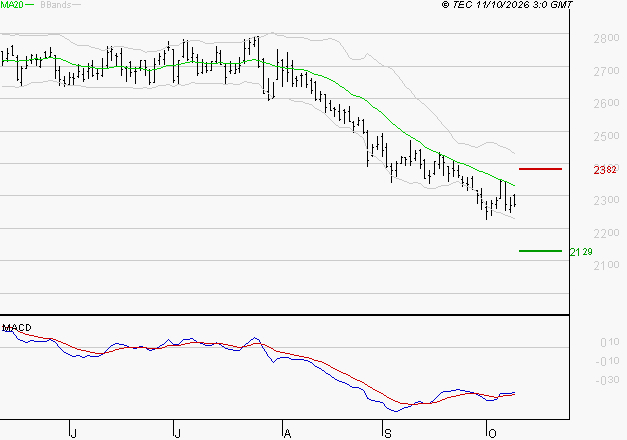This screenshot has height=440, width=627.
Task: Click the 2800 price axis label
Action: click(606, 38)
